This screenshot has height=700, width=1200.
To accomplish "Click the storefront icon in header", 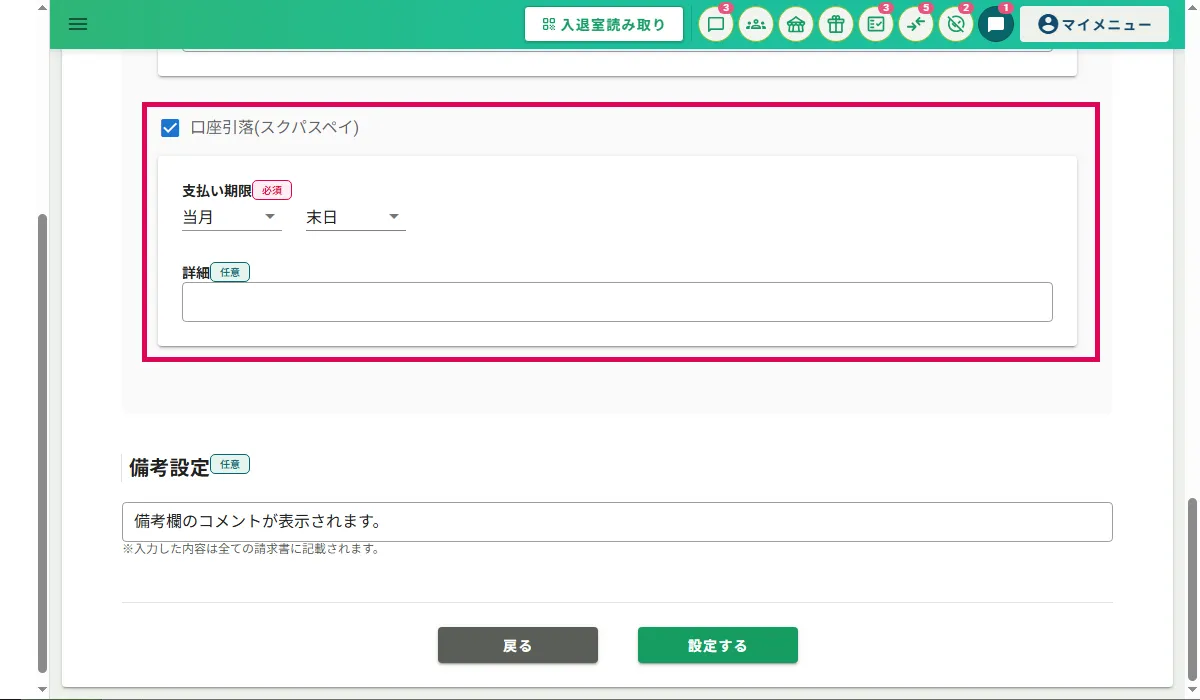I will [x=796, y=25].
